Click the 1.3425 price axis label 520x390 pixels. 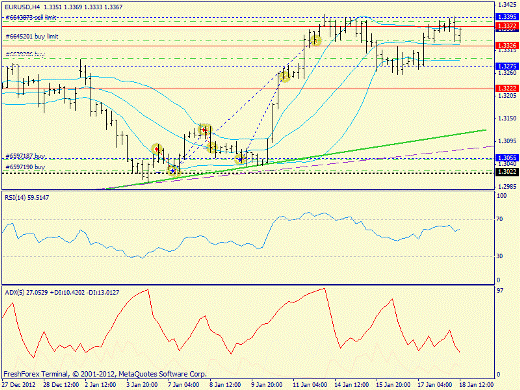pos(507,5)
